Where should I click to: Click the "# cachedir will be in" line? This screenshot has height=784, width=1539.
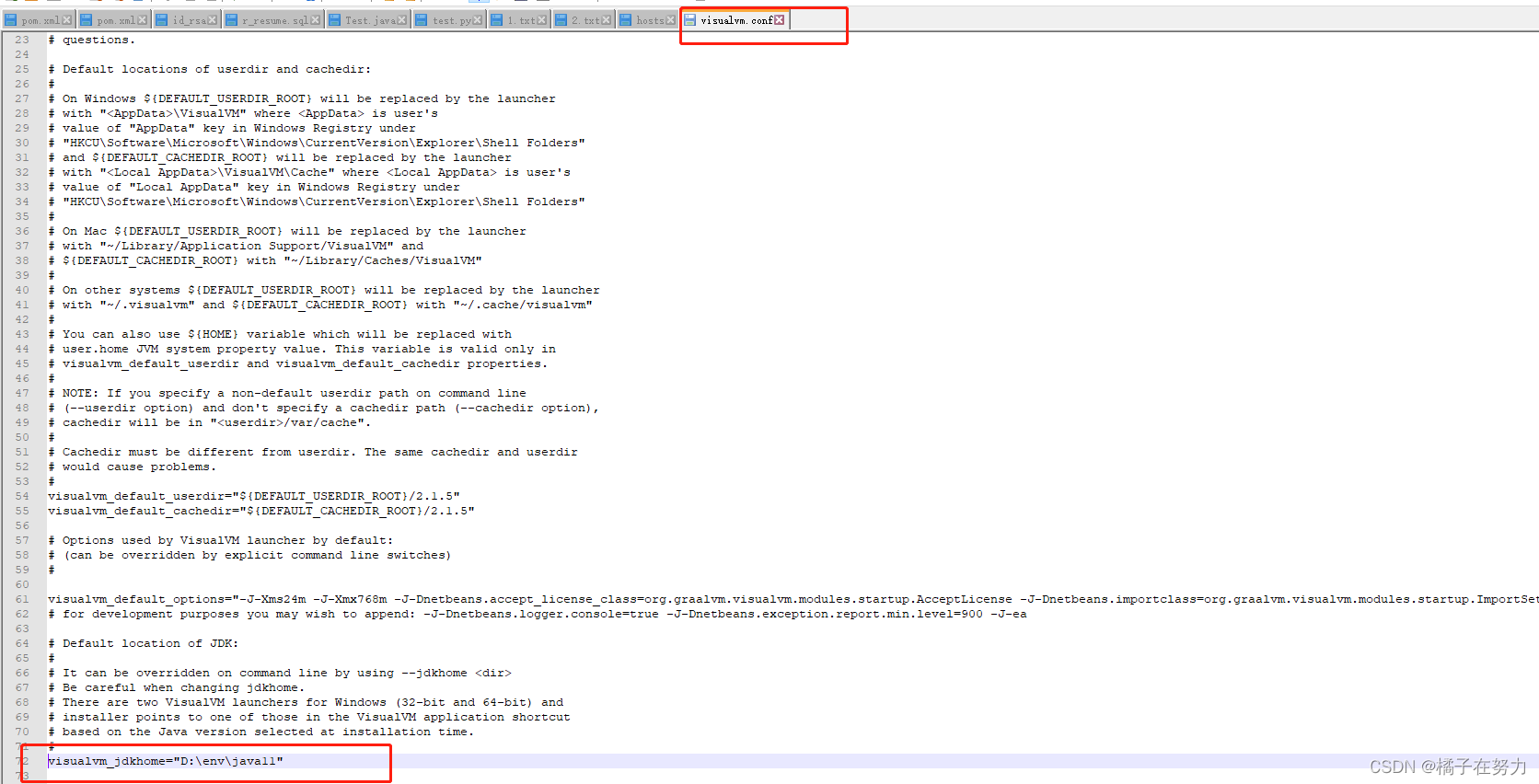pos(210,422)
